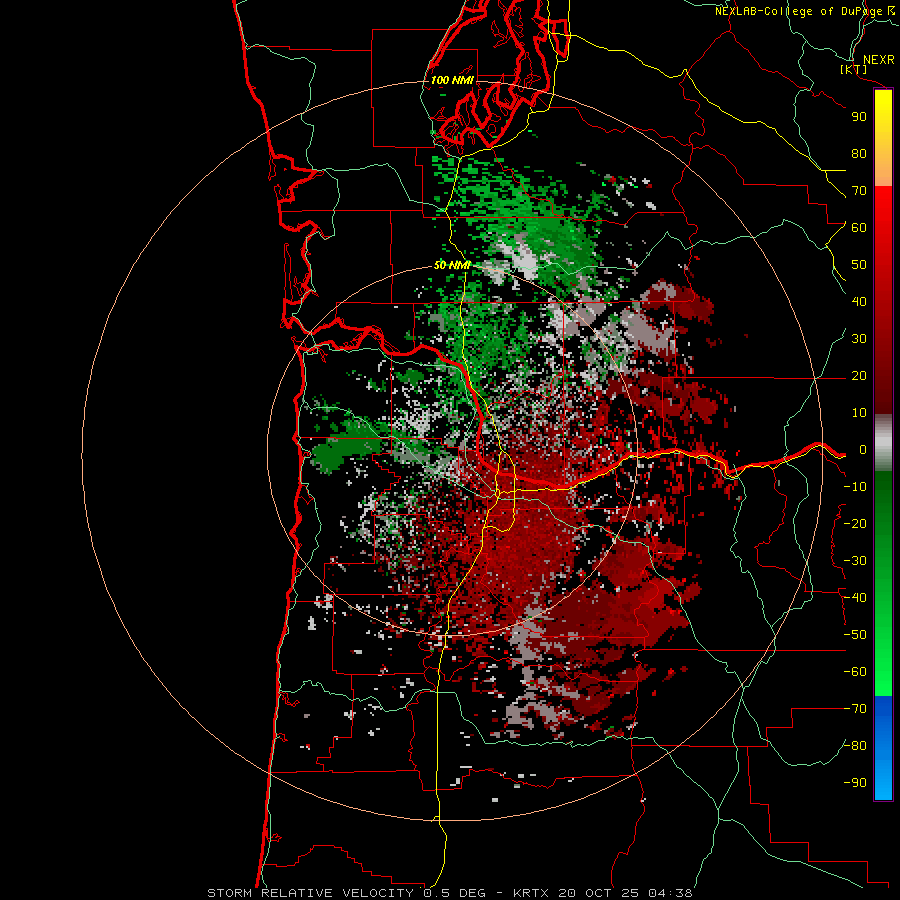Click the -80 knots scale label
The width and height of the screenshot is (900, 900).
(855, 746)
